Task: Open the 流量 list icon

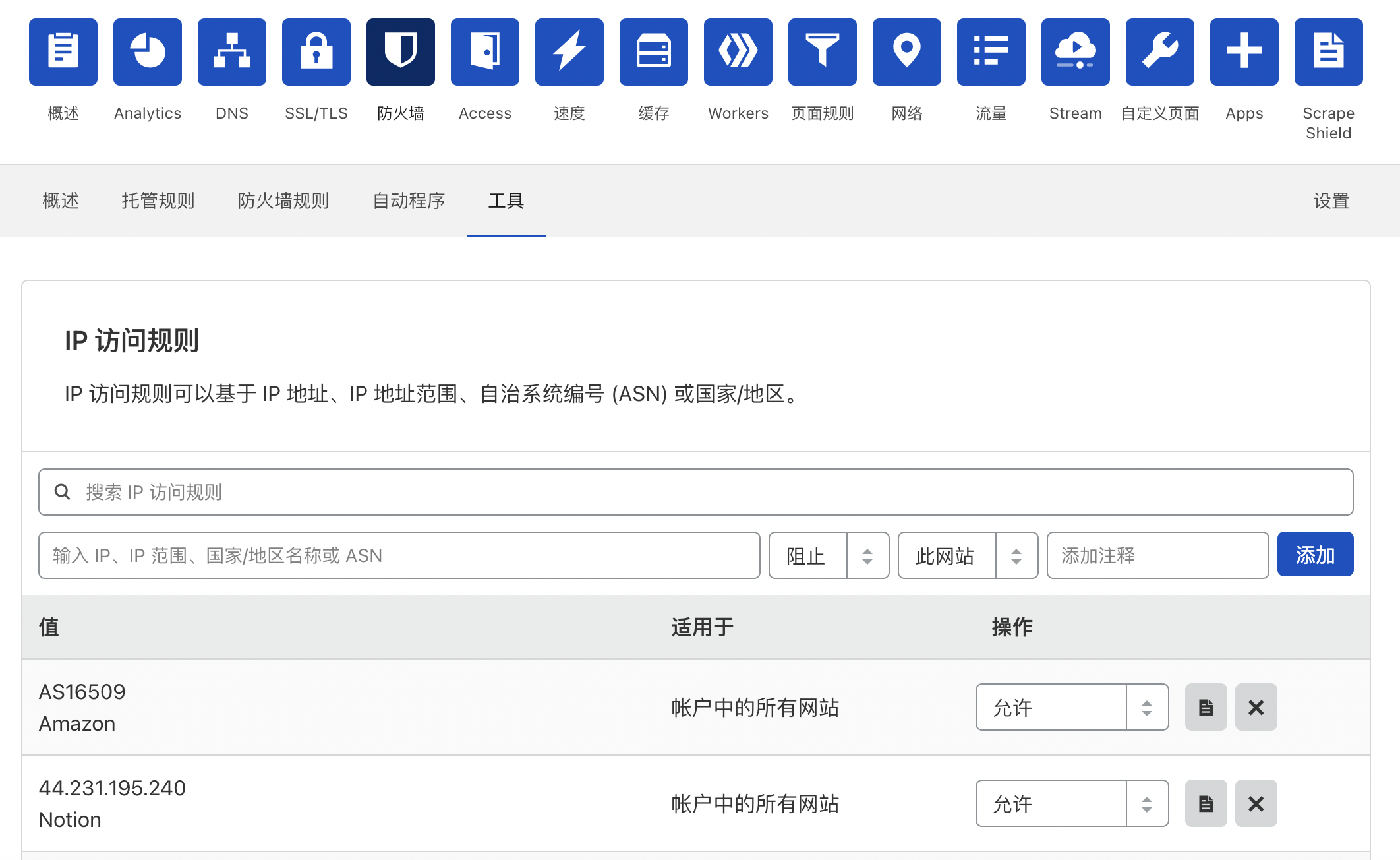Action: point(991,52)
